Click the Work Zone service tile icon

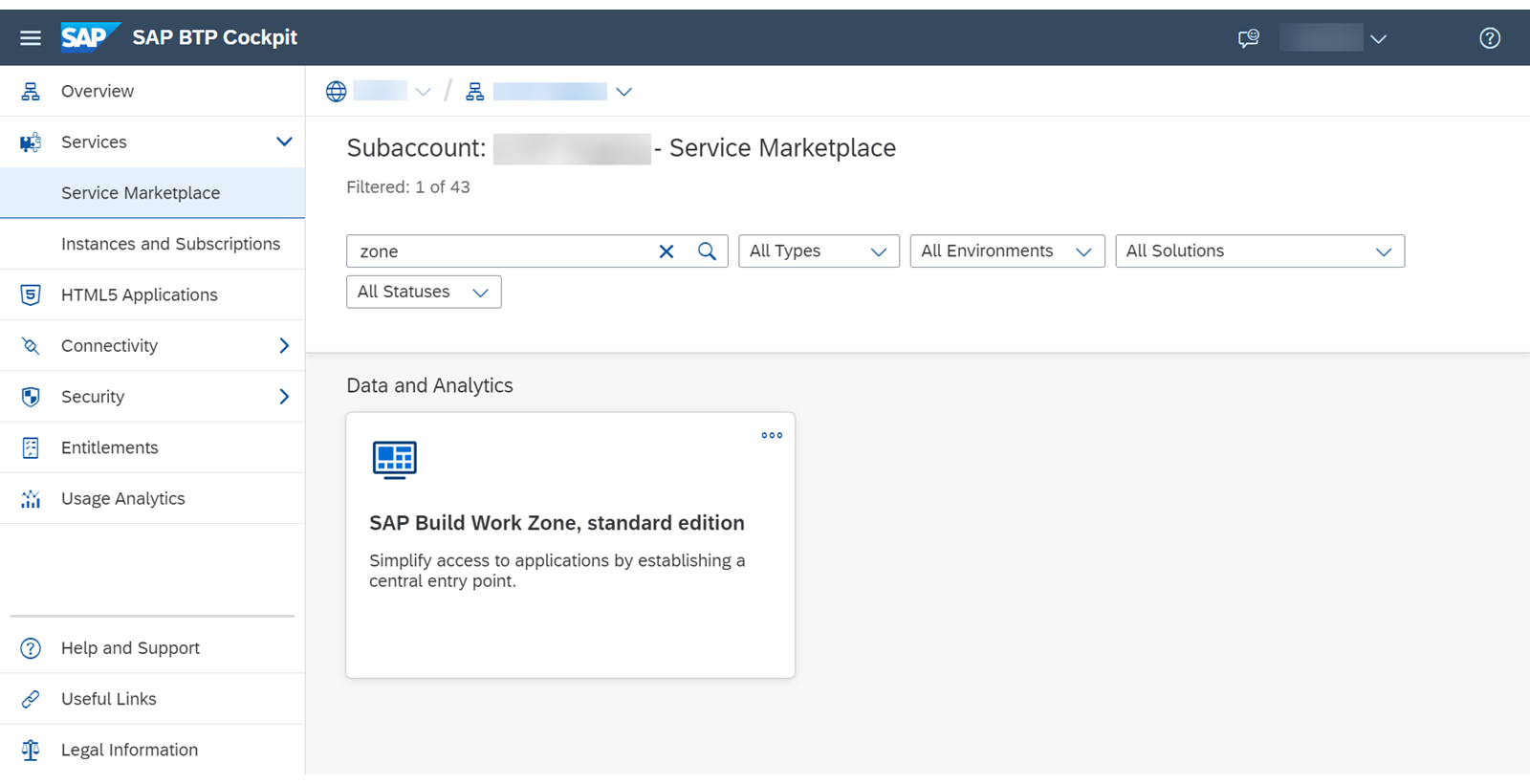[394, 460]
